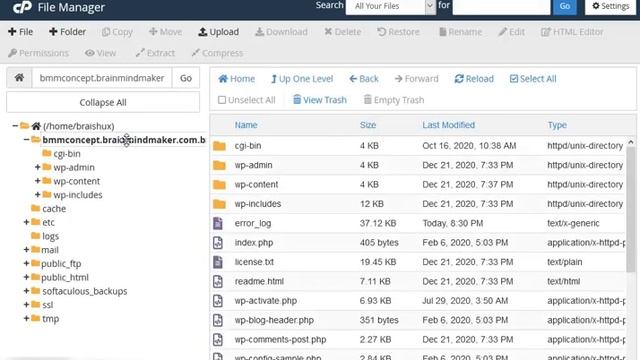Viewport: 640px width, 360px height.
Task: Expand the tmp tree folder
Action: (x=26, y=318)
